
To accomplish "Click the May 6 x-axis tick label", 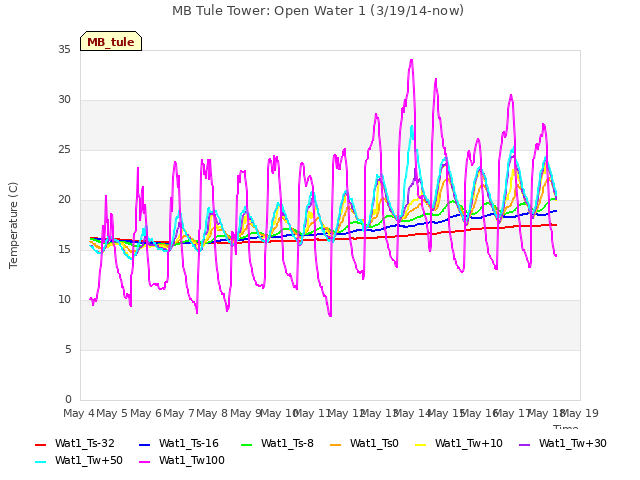I will (x=145, y=413).
